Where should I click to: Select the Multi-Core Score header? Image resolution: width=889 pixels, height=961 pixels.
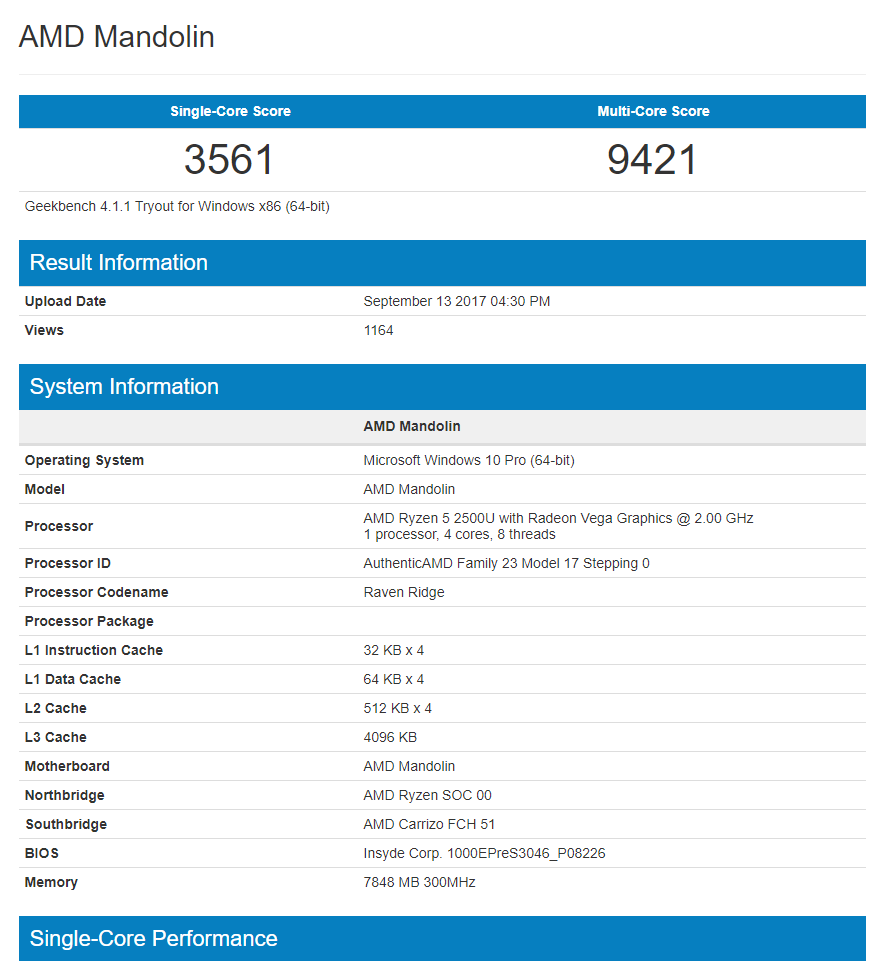click(653, 112)
